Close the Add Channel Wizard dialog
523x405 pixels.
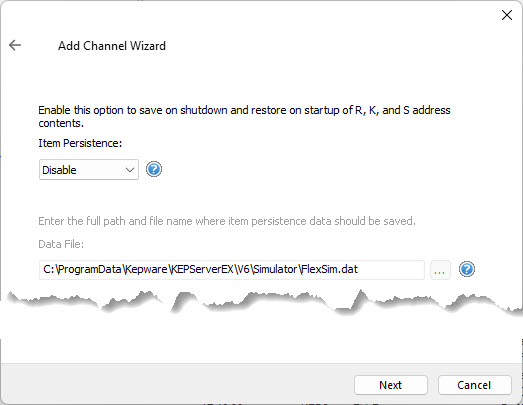click(x=507, y=15)
